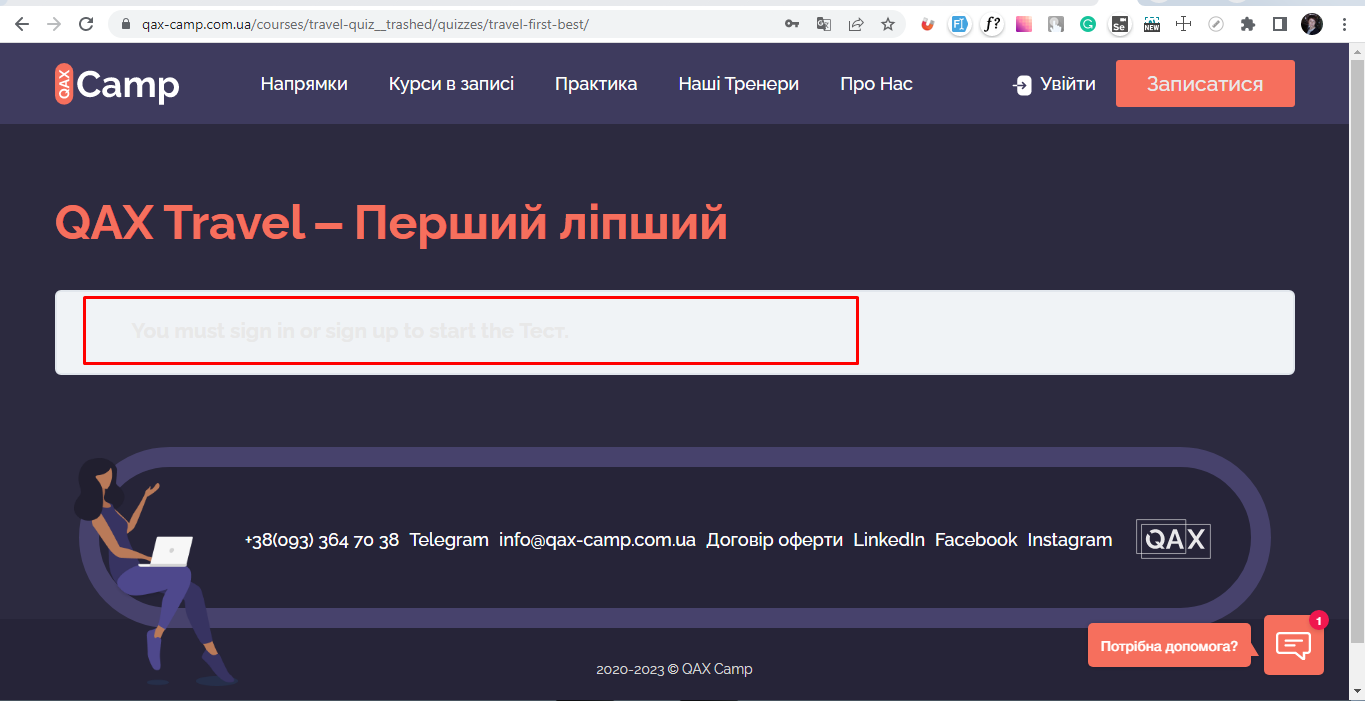Click the browser extensions puzzle icon
1365x701 pixels.
[x=1247, y=23]
